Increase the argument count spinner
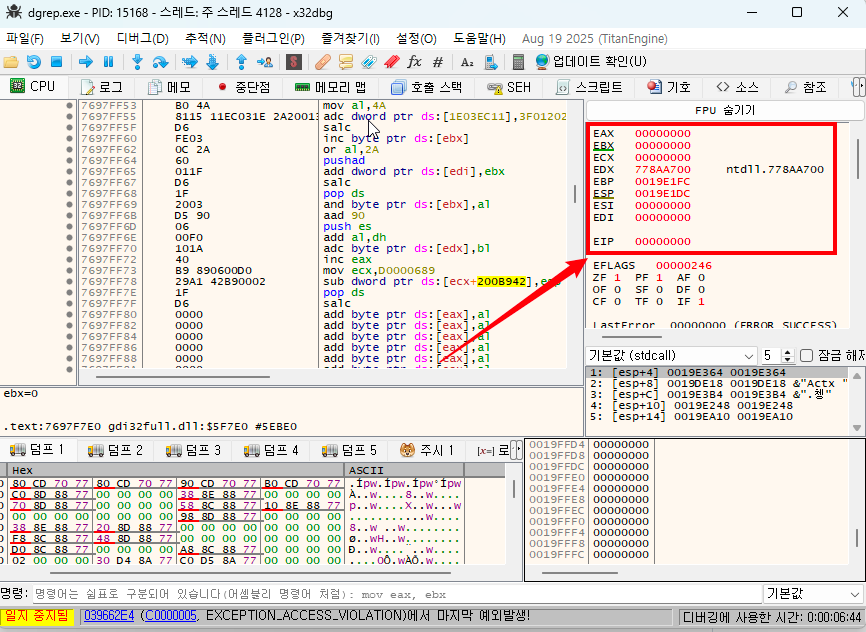The image size is (866, 632). [x=786, y=352]
